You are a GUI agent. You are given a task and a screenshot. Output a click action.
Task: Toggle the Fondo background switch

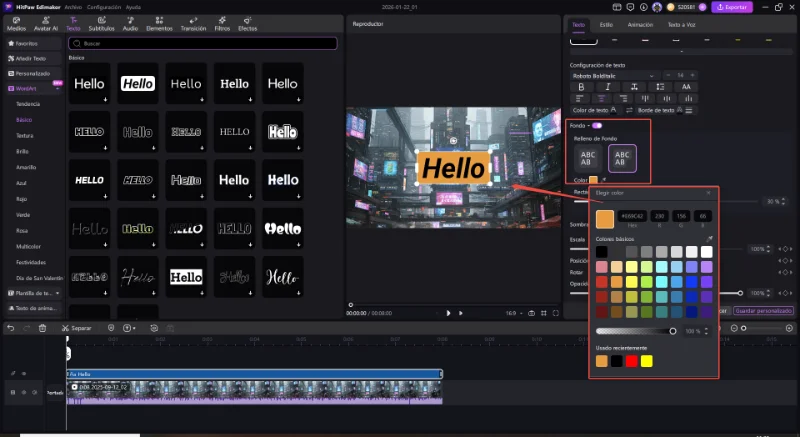pos(597,125)
